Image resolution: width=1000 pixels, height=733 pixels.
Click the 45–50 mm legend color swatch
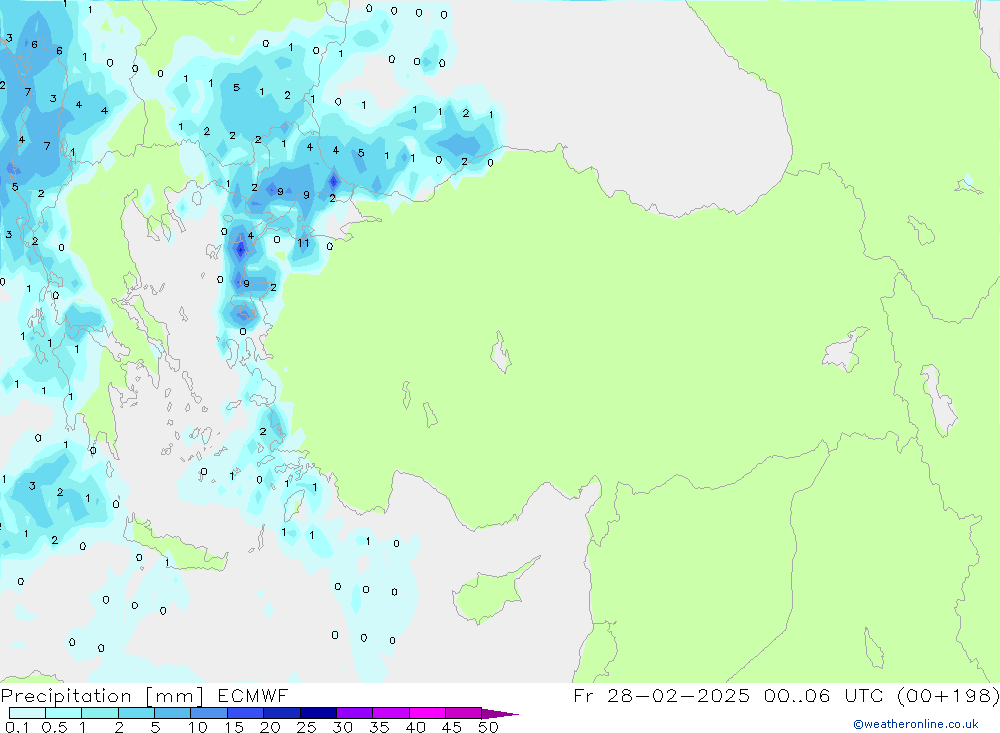pyautogui.click(x=463, y=713)
